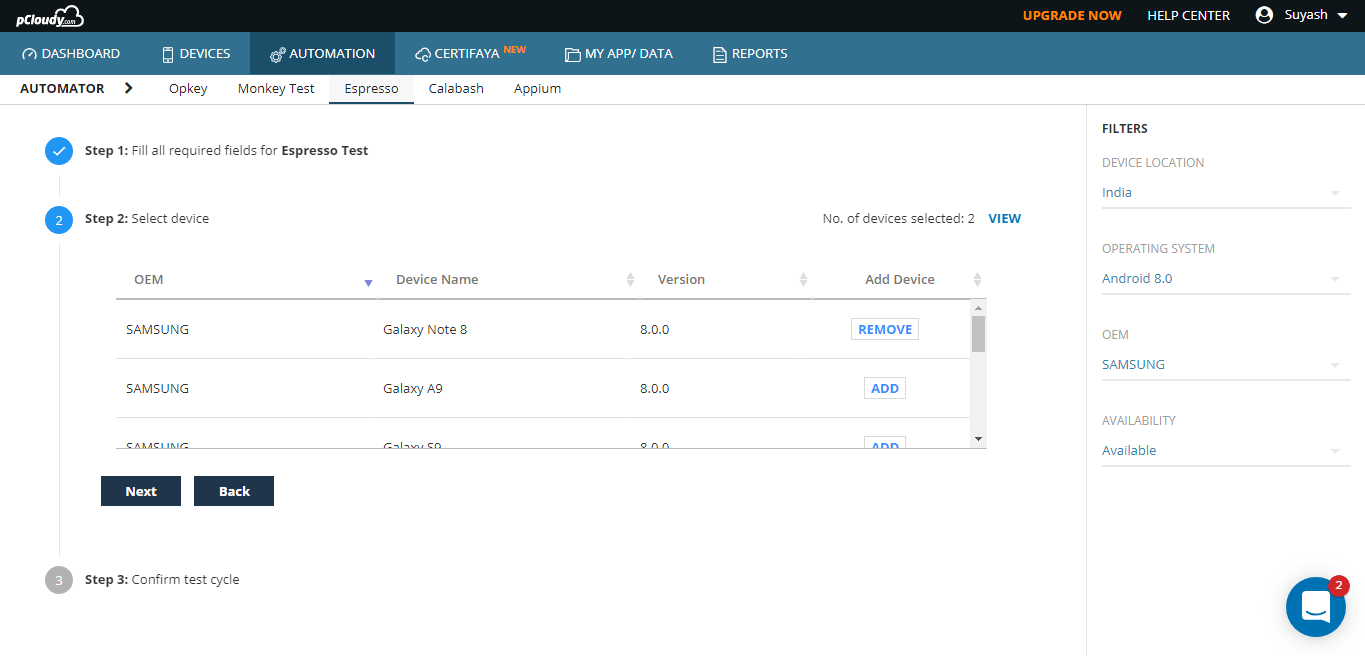Image resolution: width=1365 pixels, height=656 pixels.
Task: Click the Automation gears icon
Action: 277,54
